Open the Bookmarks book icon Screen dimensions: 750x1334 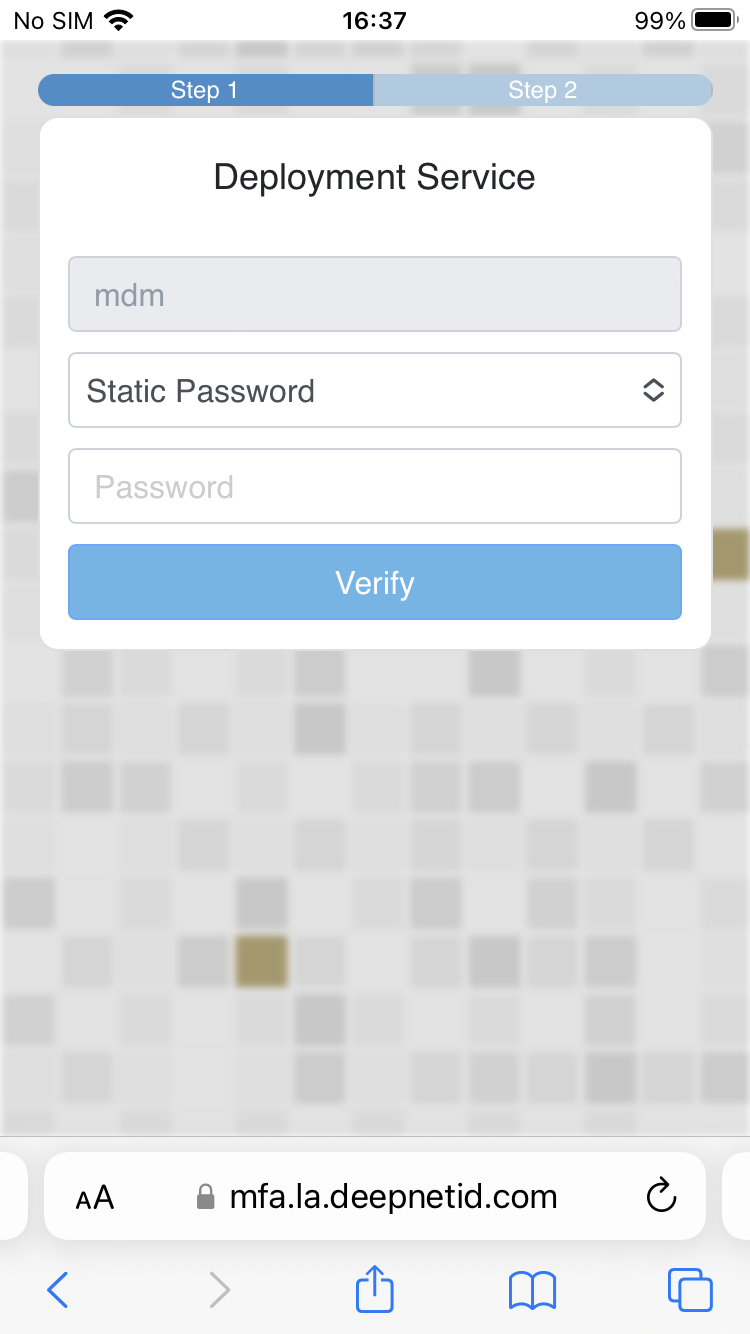(532, 1290)
